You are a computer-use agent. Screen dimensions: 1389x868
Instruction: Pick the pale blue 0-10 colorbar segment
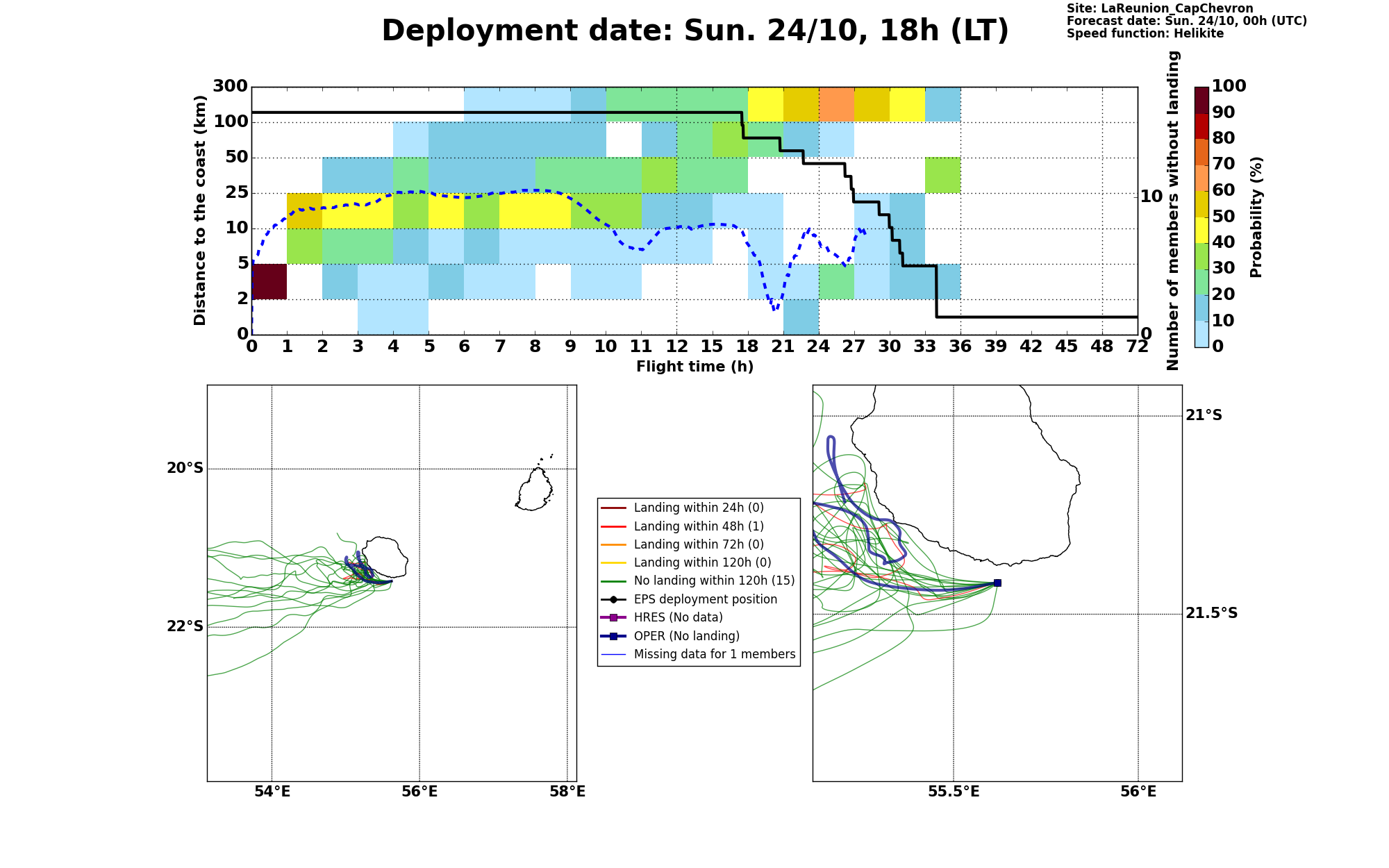[x=1201, y=334]
